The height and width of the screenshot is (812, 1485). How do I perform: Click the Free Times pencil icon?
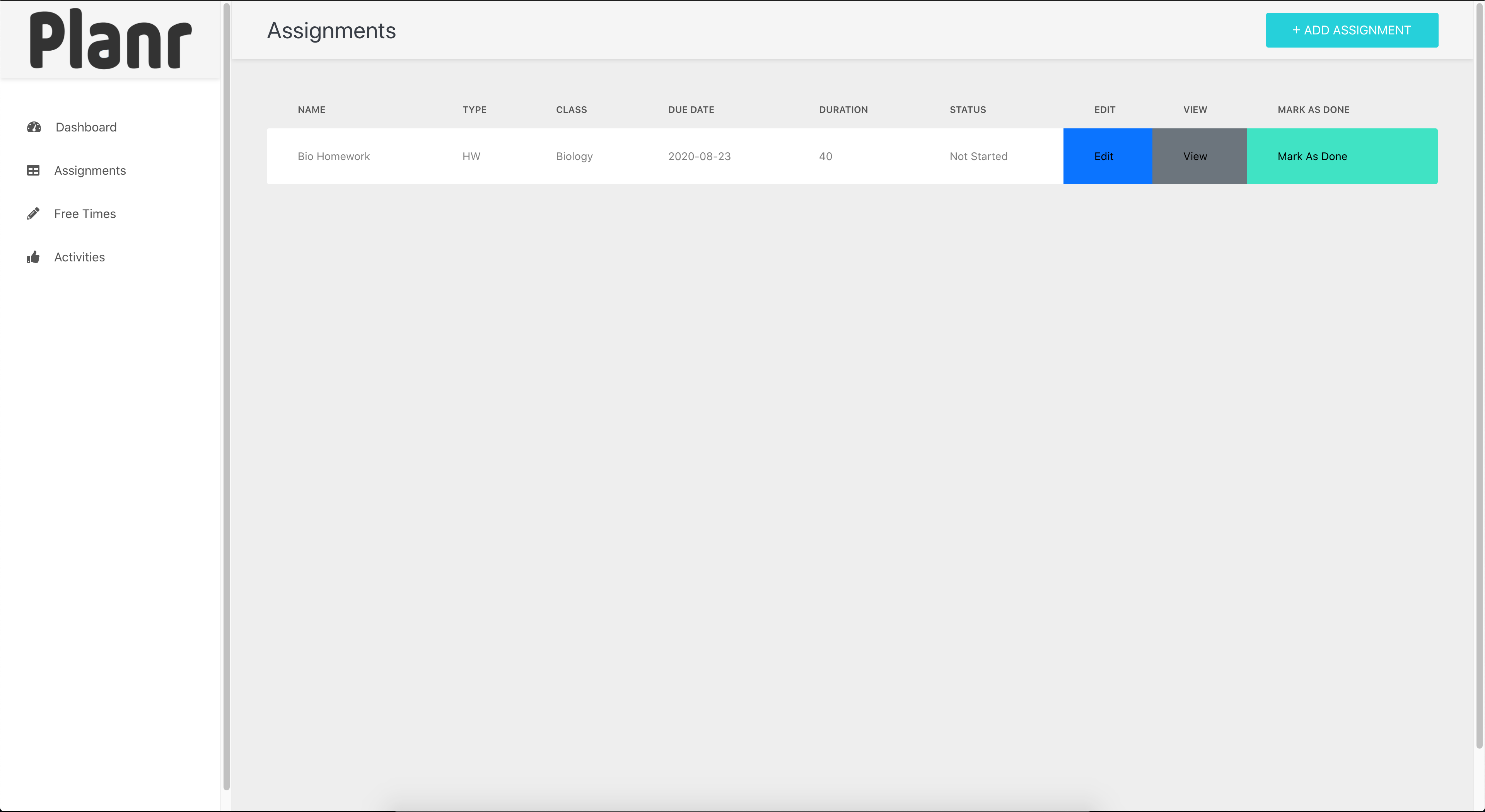(33, 214)
